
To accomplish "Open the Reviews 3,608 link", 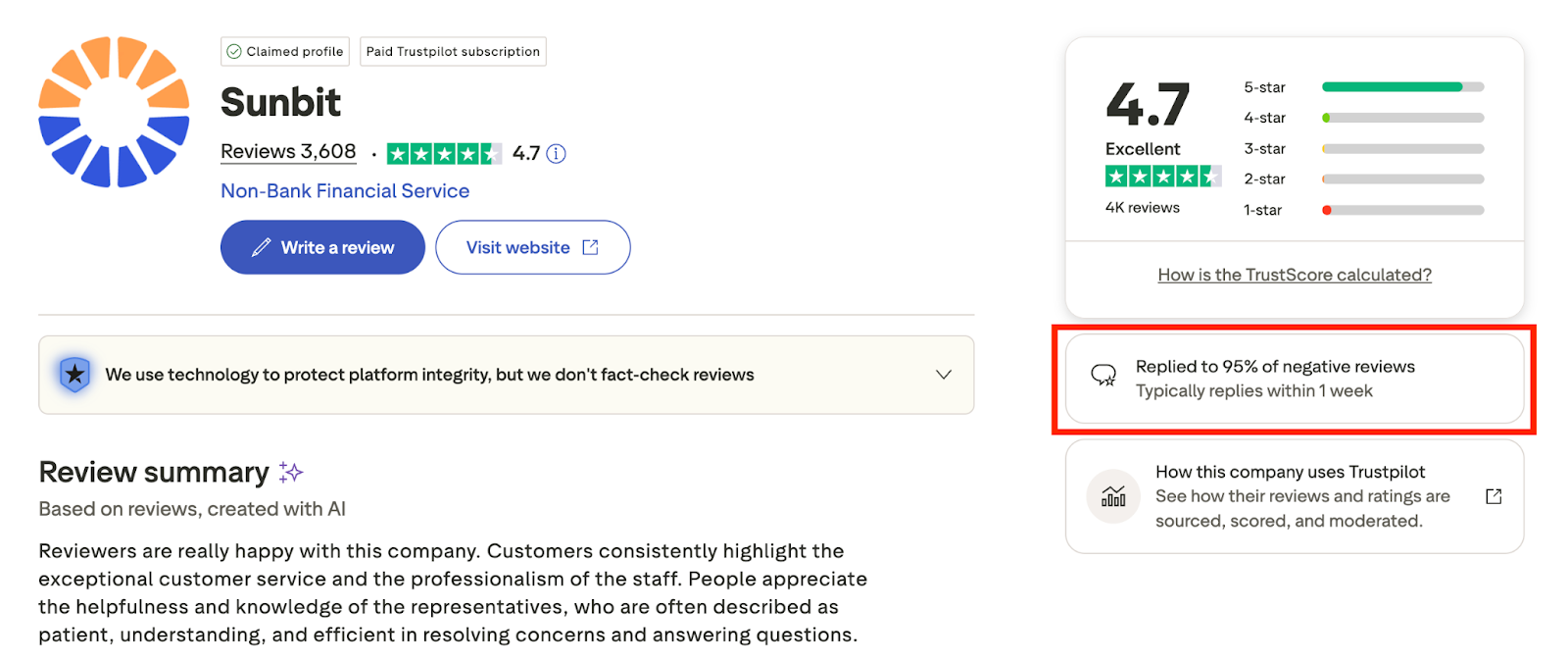I will 288,152.
